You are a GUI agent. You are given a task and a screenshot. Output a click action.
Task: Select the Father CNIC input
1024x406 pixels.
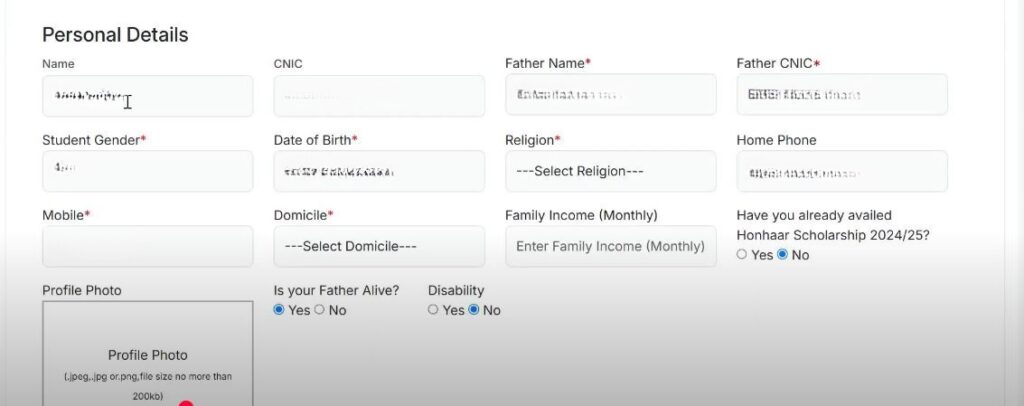842,96
